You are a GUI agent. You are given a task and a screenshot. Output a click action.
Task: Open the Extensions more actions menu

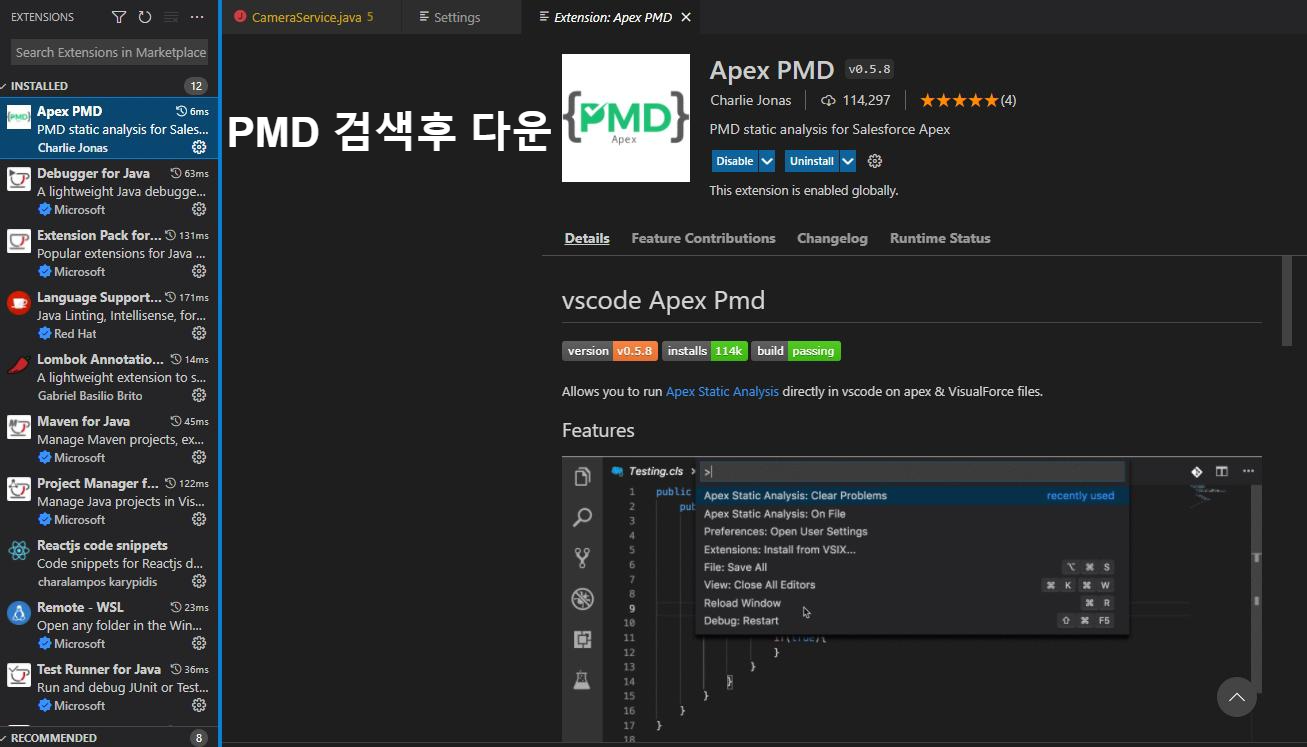coord(197,17)
